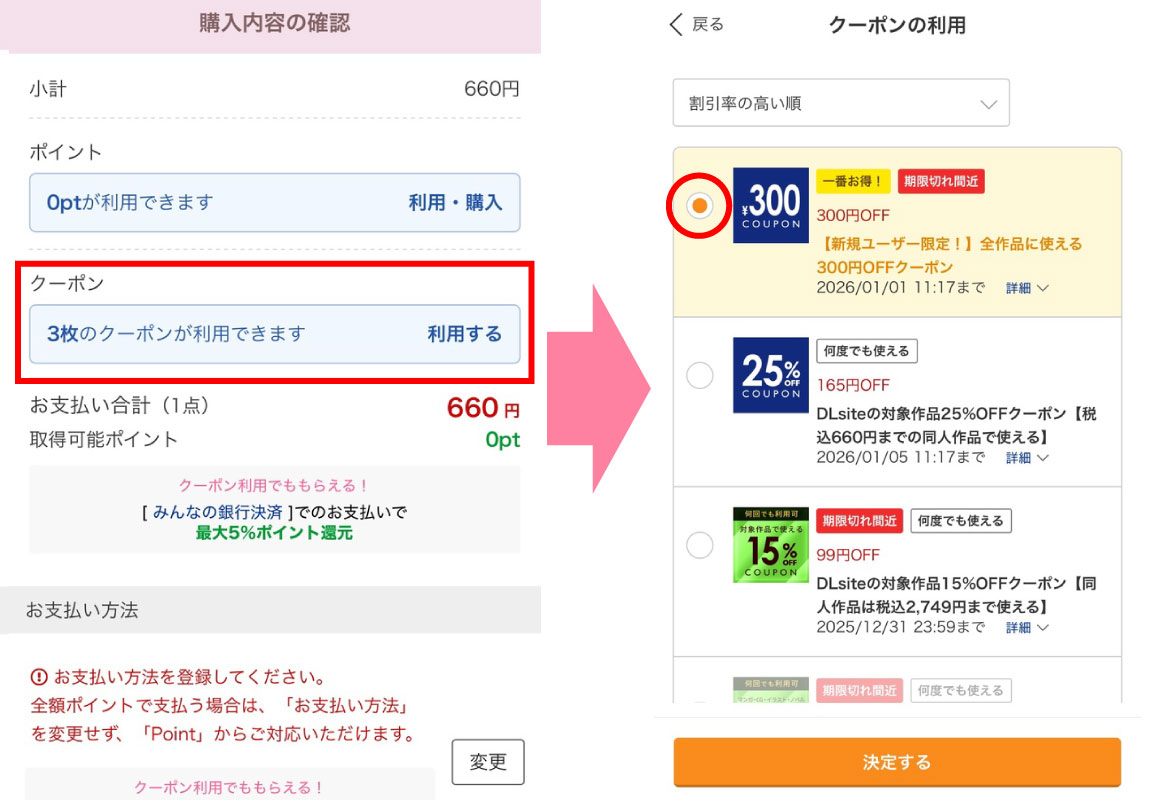Click the 一番お得！ yellow badge
Viewport: 1150px width, 800px height.
coord(853,181)
